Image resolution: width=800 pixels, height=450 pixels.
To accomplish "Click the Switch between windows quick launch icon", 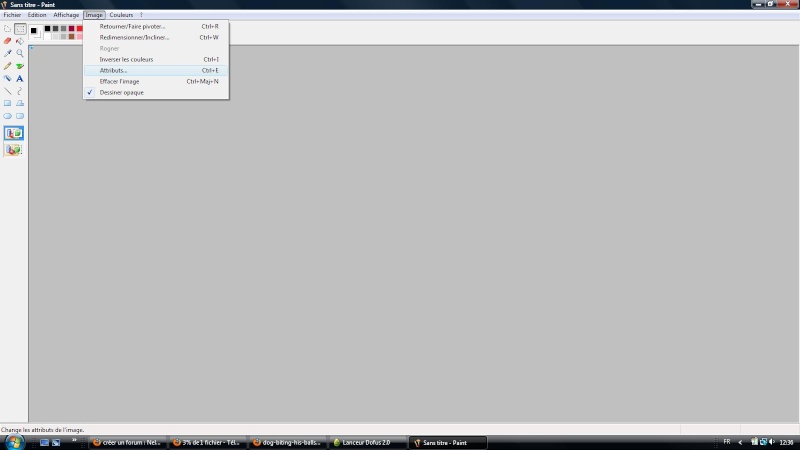I will pos(56,443).
